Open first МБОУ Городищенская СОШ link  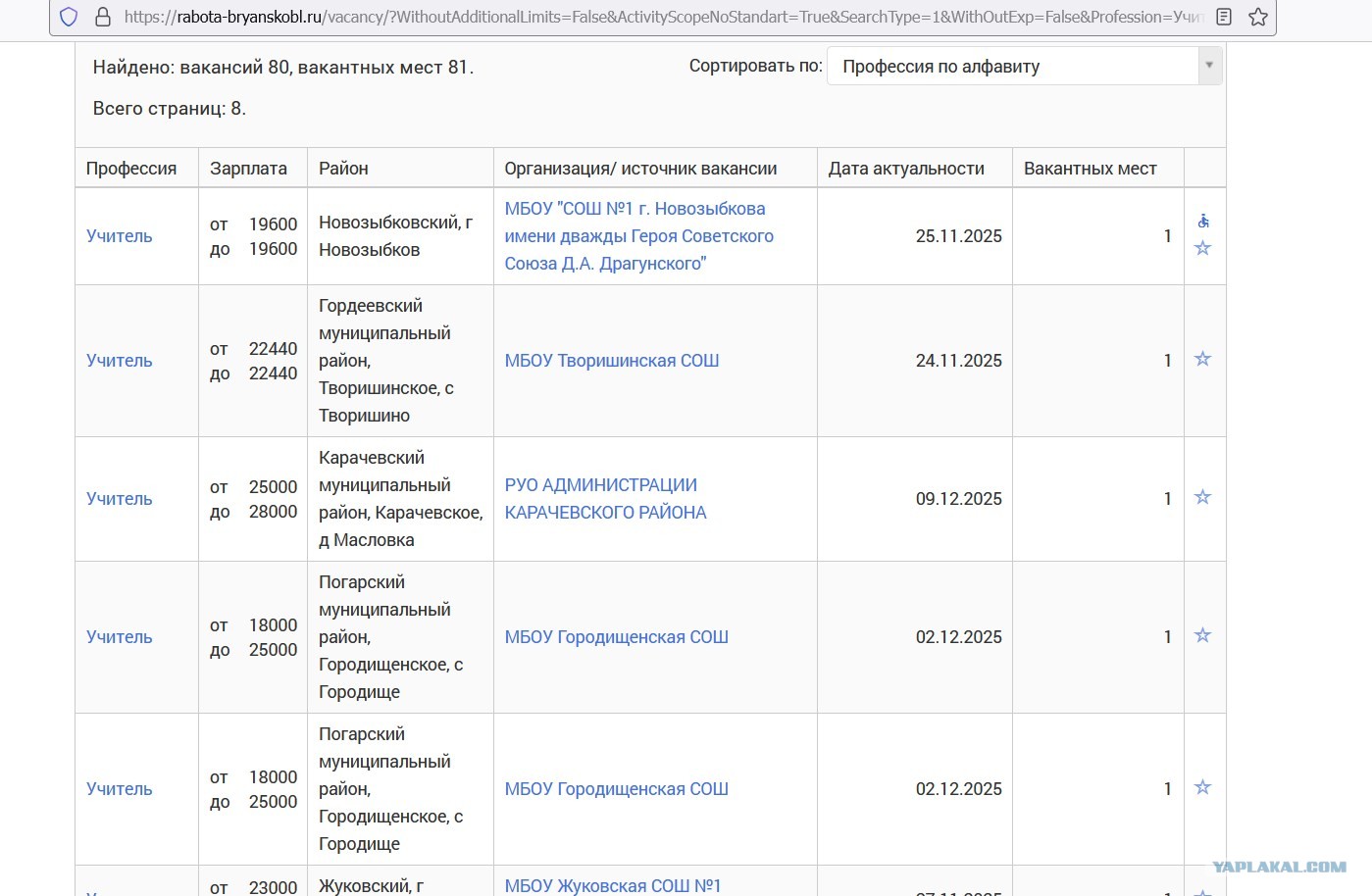(x=616, y=637)
